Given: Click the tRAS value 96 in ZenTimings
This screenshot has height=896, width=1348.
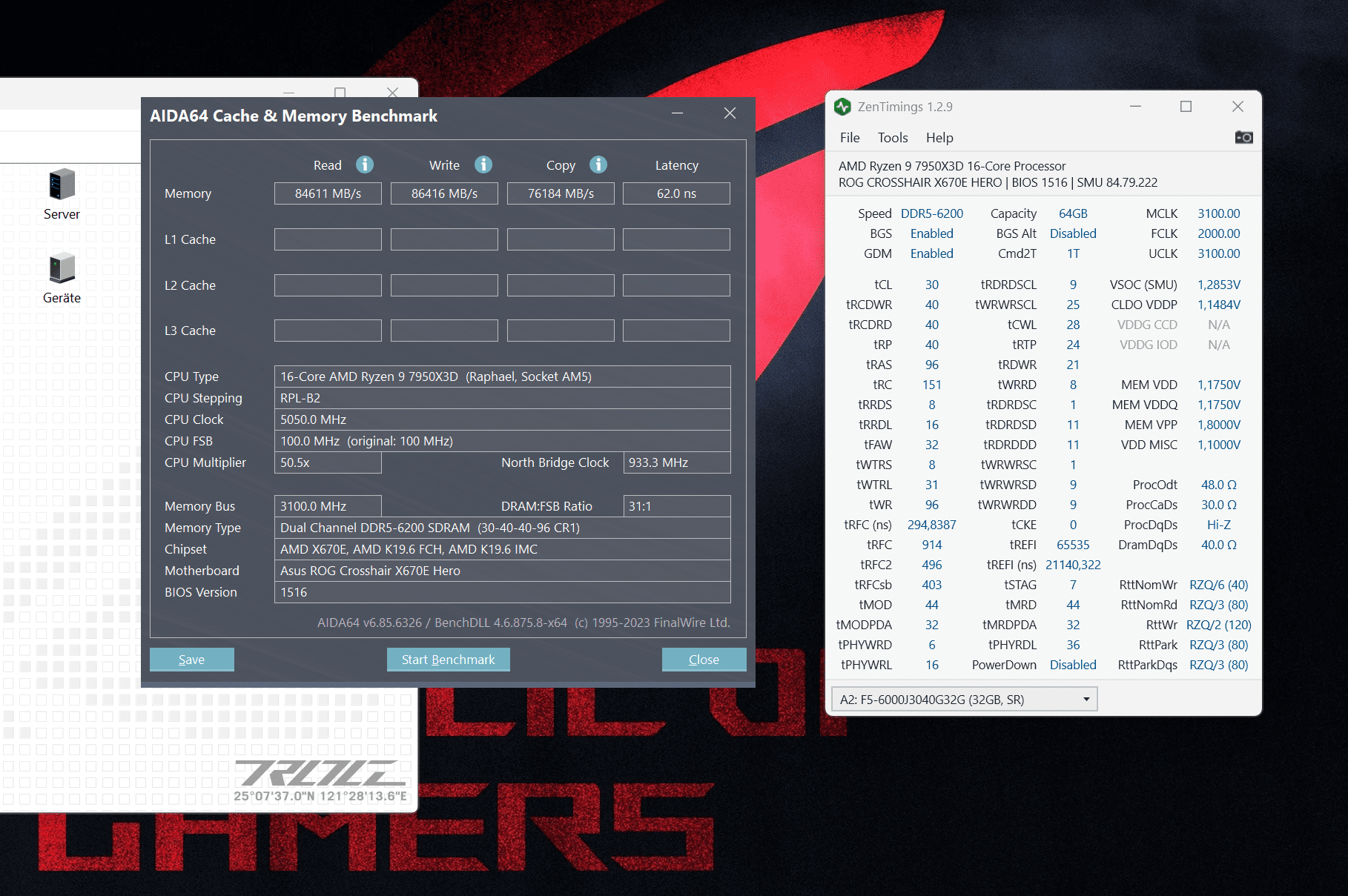Looking at the screenshot, I should (932, 365).
